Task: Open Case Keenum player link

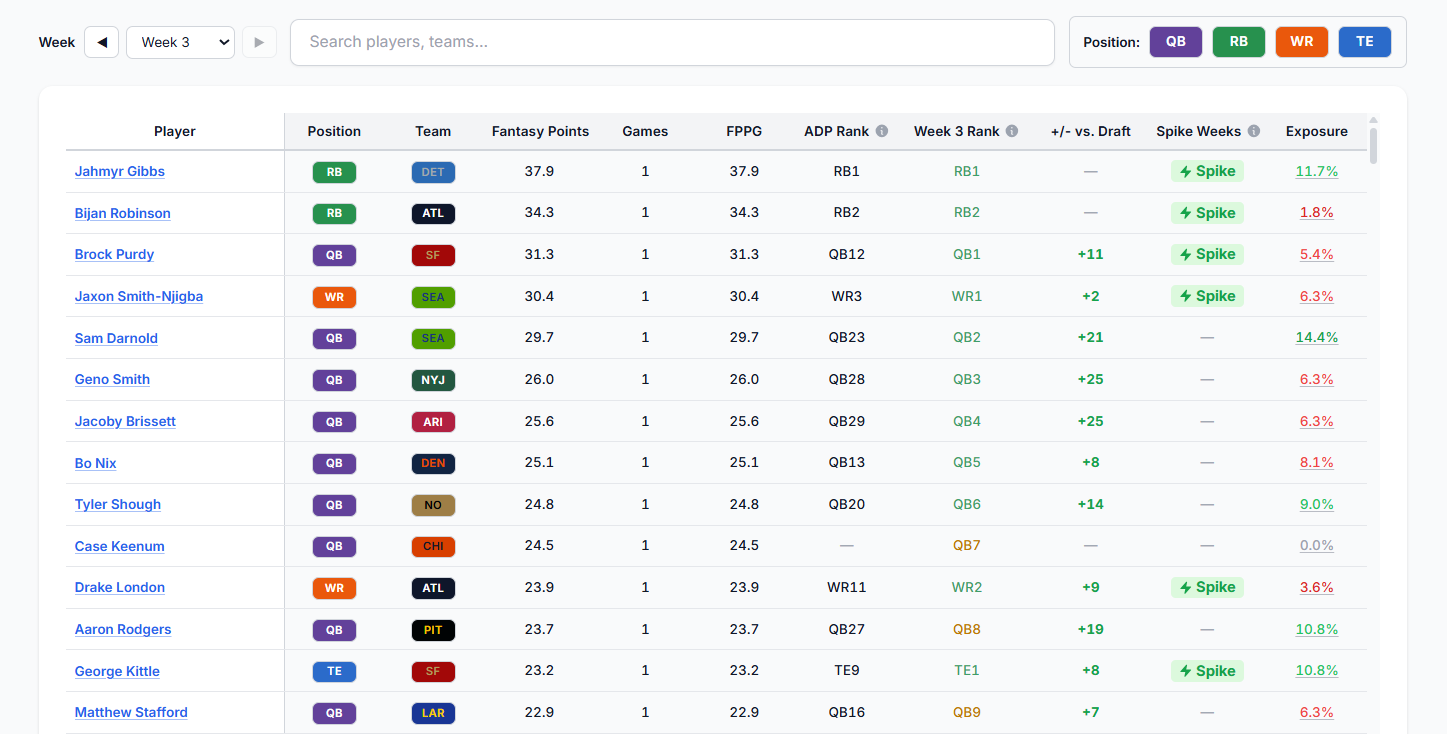Action: click(x=120, y=546)
